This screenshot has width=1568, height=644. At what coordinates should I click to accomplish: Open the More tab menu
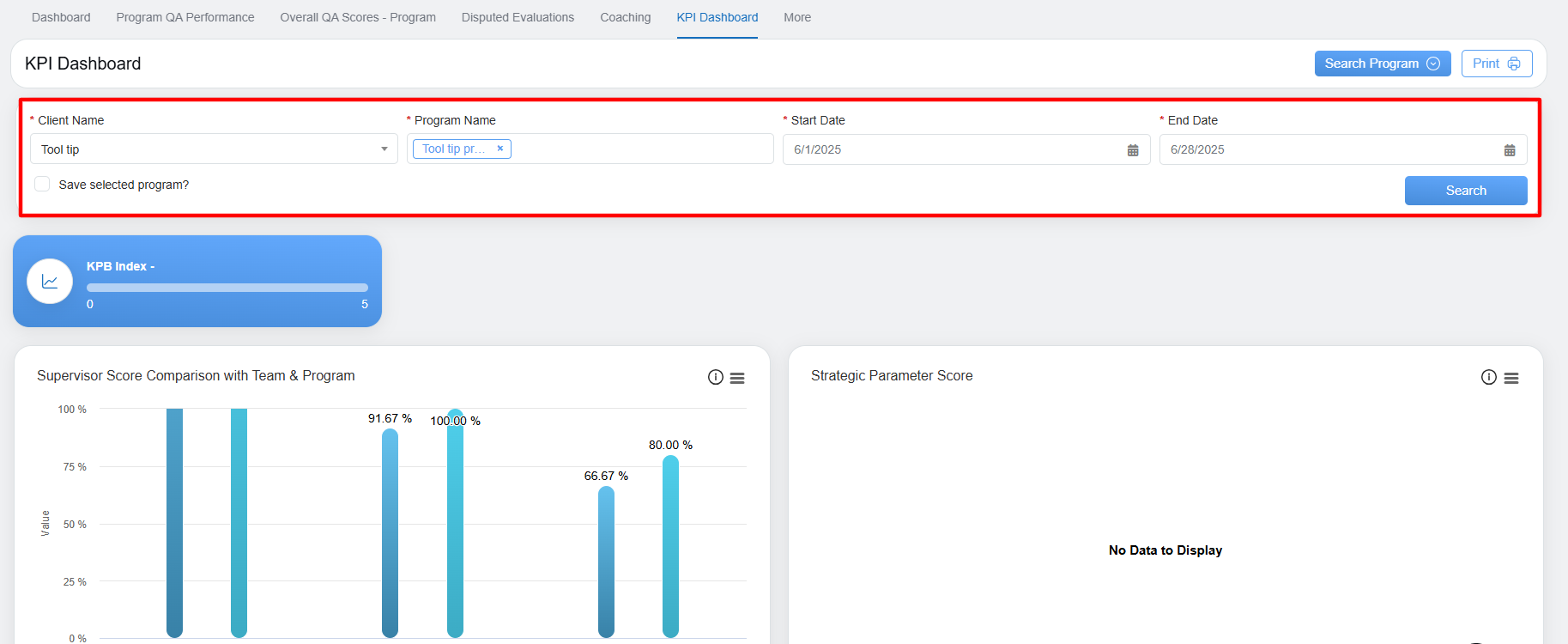coord(796,17)
